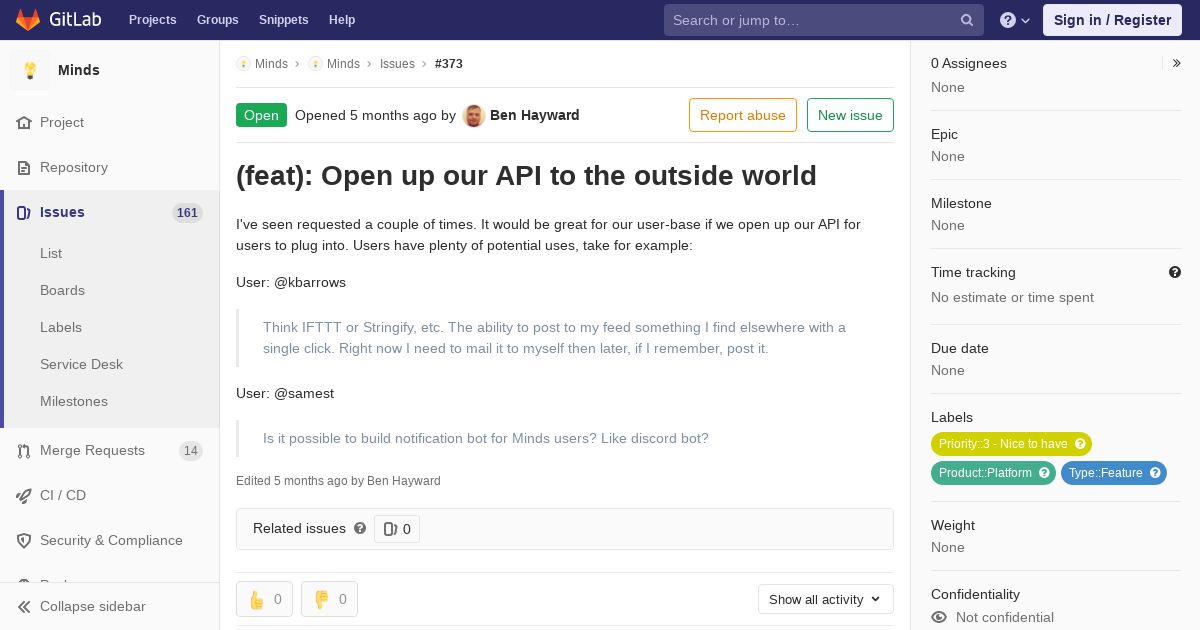Click the Time tracking help icon
Image resolution: width=1200 pixels, height=630 pixels.
pos(1175,272)
